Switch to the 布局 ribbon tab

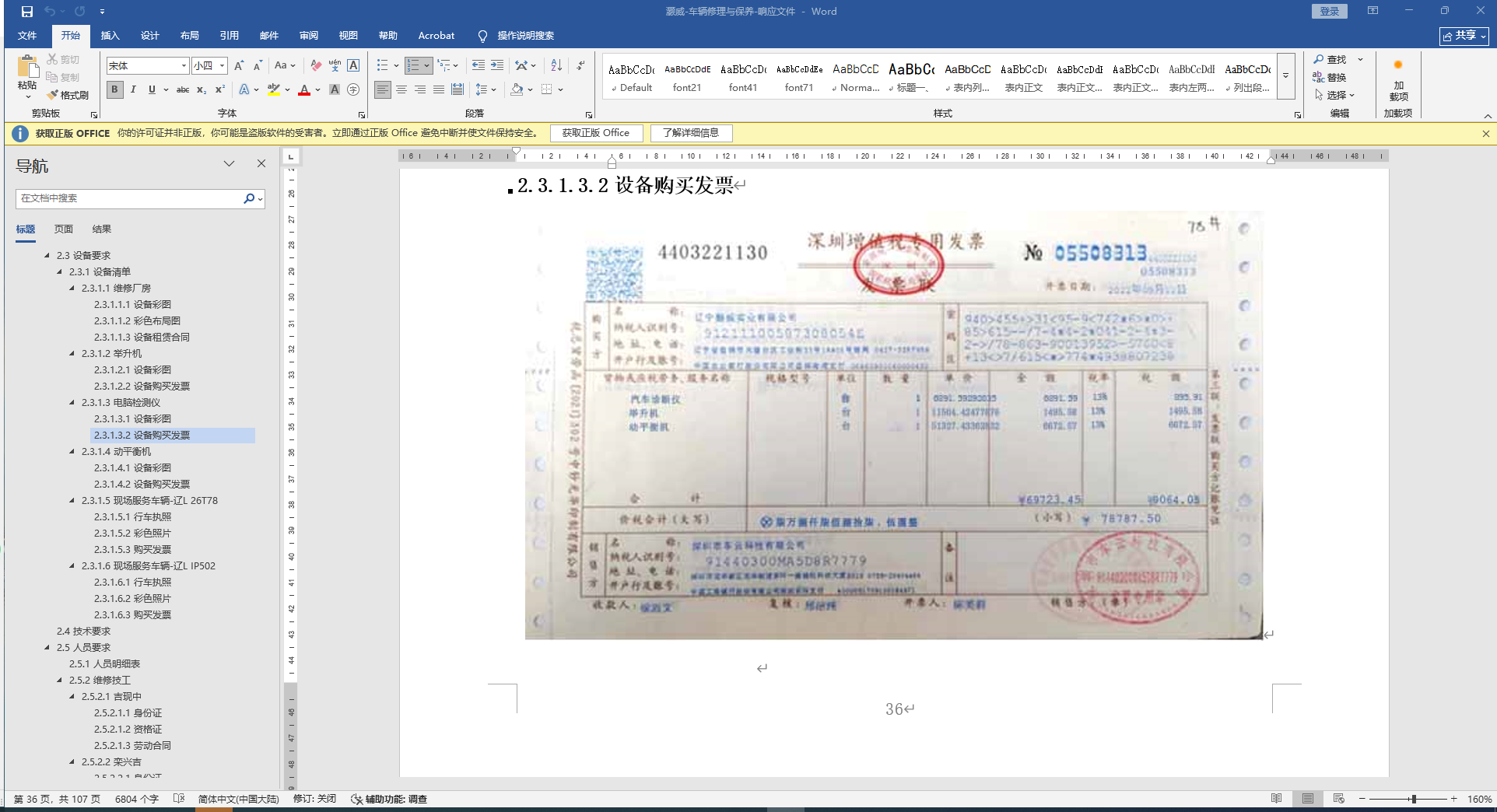click(x=189, y=36)
